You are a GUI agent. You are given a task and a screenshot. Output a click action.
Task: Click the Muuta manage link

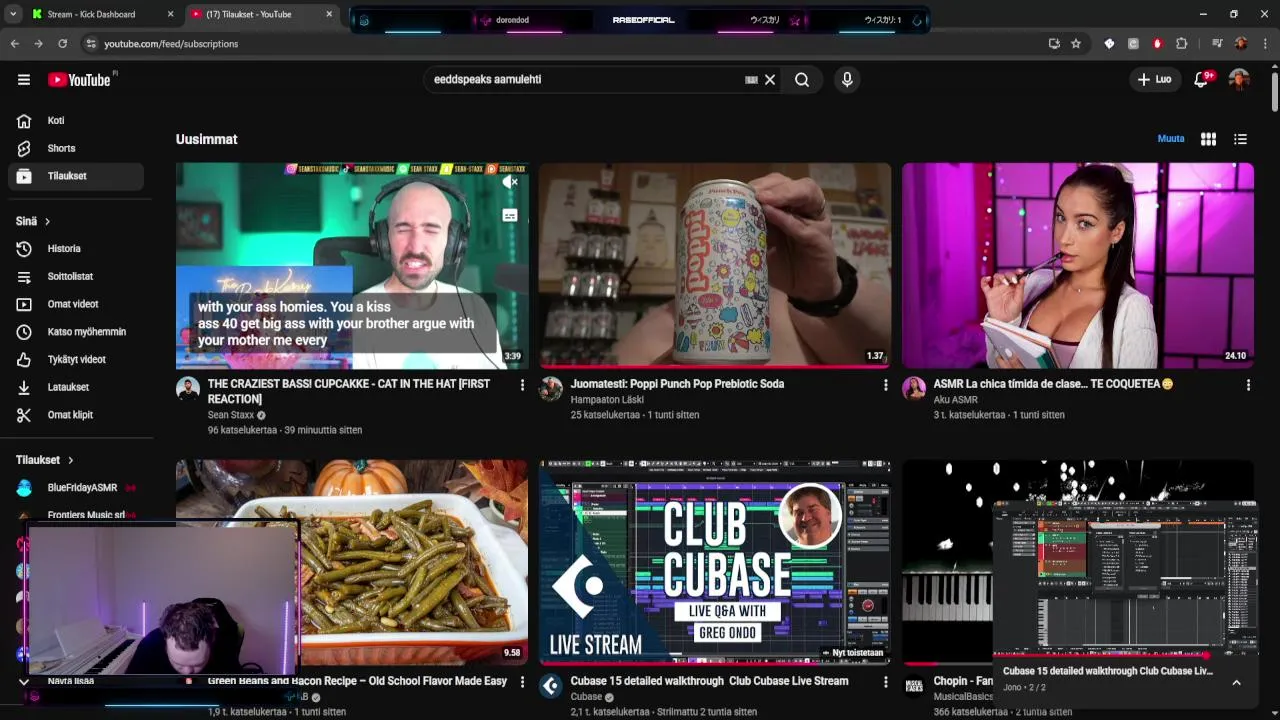(1171, 139)
